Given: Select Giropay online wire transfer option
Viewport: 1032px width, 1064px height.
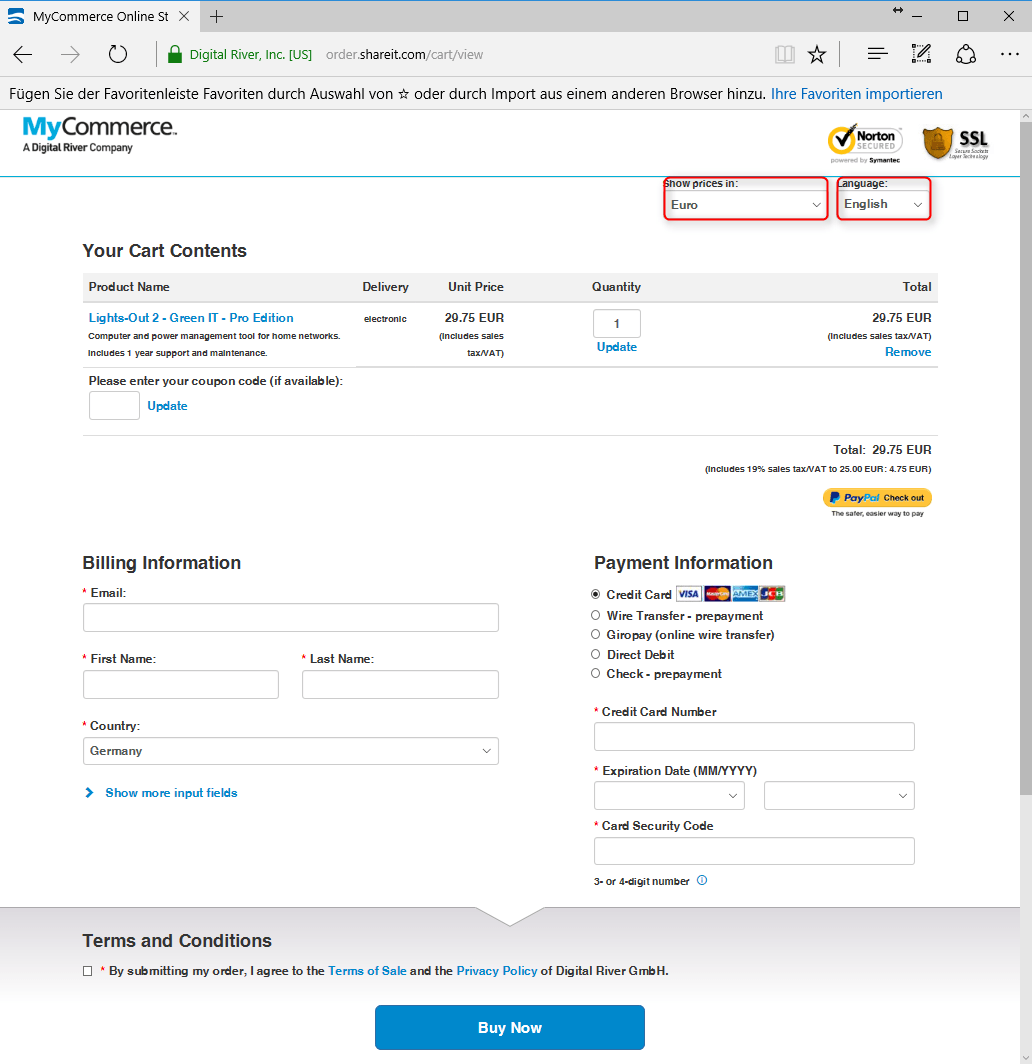Looking at the screenshot, I should coord(596,634).
